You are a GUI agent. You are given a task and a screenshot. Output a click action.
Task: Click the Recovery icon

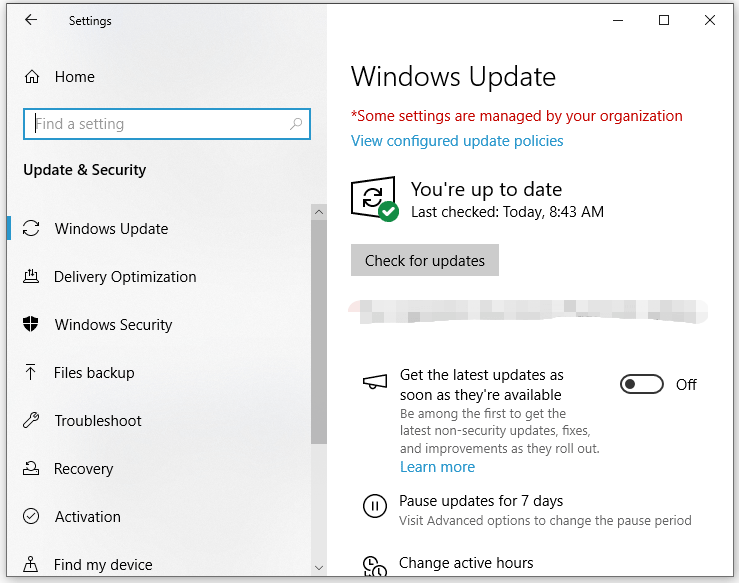point(31,468)
